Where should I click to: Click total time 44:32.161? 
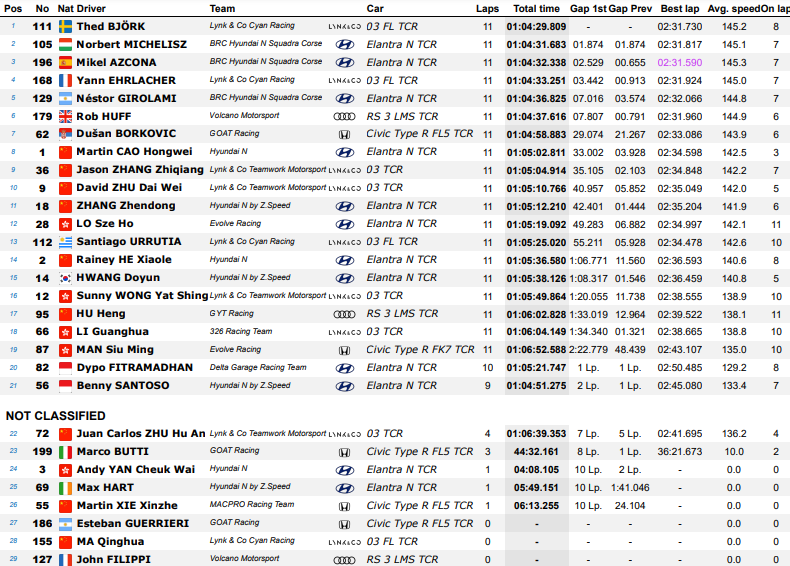pyautogui.click(x=536, y=452)
